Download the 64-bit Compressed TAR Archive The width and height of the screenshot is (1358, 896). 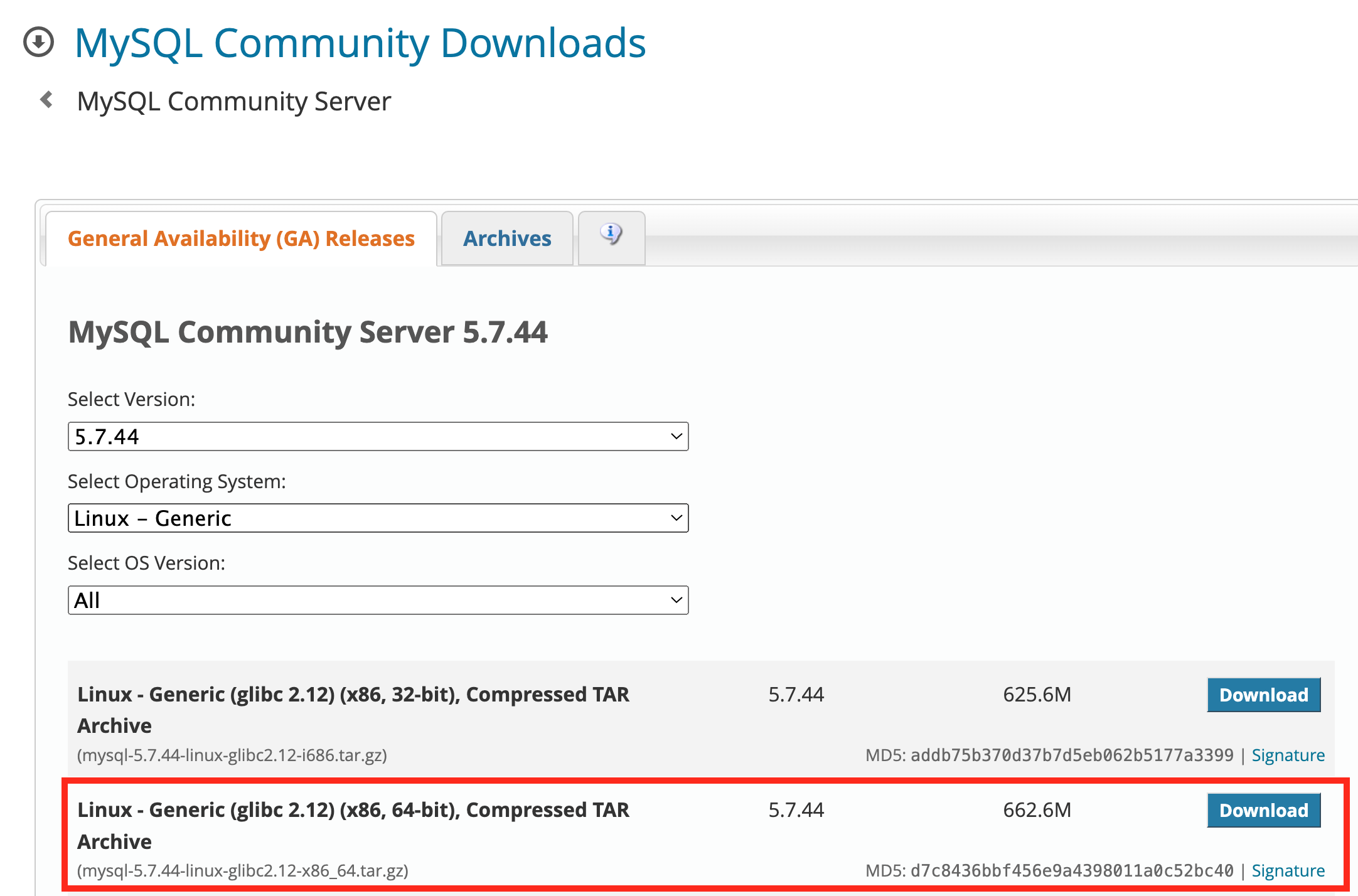point(1264,810)
